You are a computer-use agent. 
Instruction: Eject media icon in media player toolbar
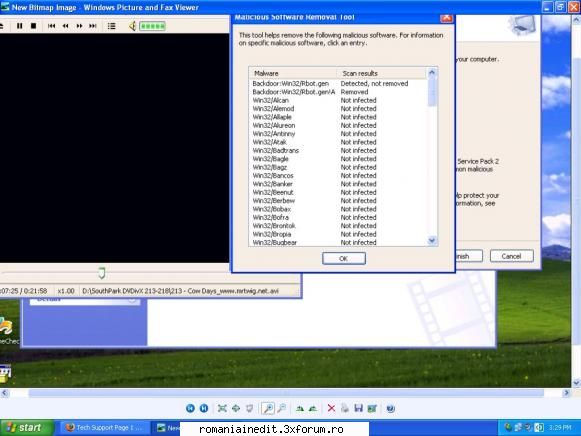coord(2,26)
